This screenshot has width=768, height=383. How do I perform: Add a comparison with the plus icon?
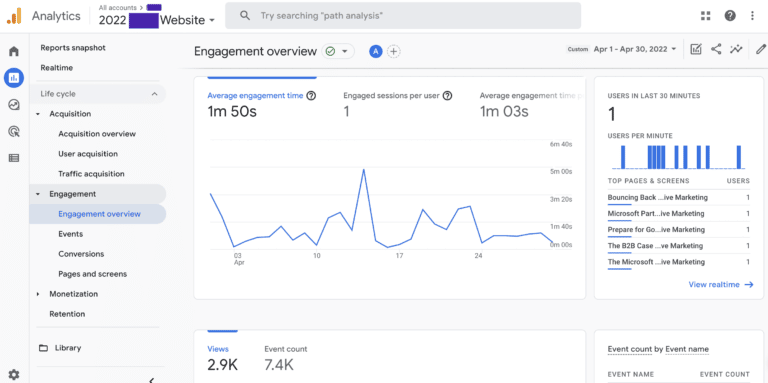(x=394, y=51)
